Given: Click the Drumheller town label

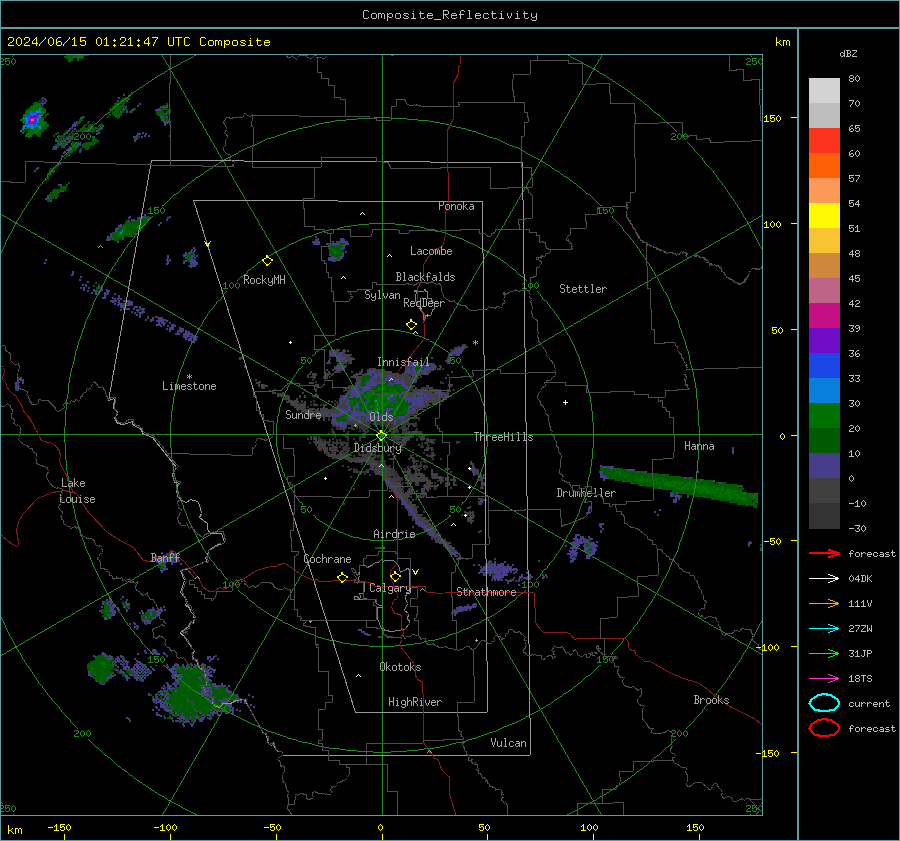Looking at the screenshot, I should [586, 493].
